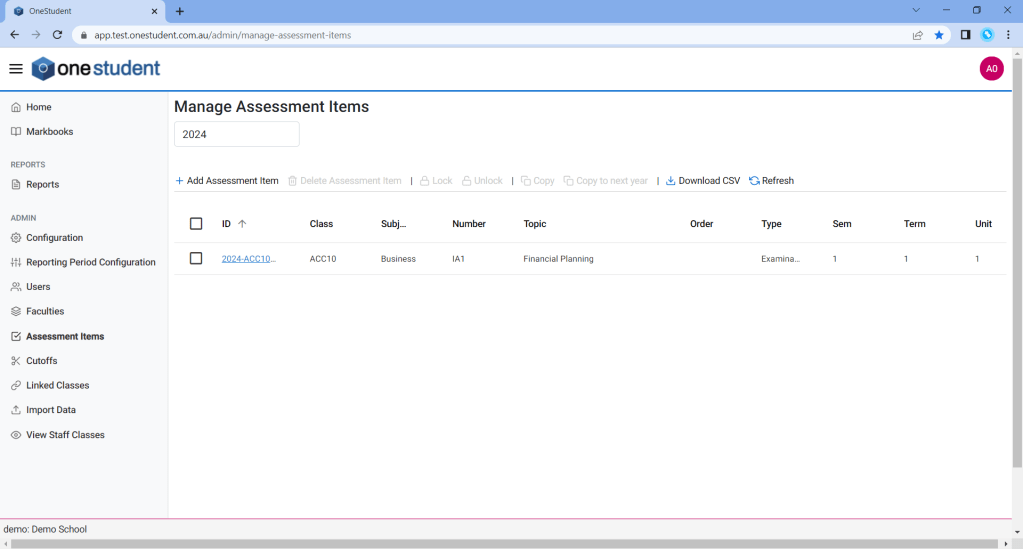Click the OneStudent logo

coord(96,69)
